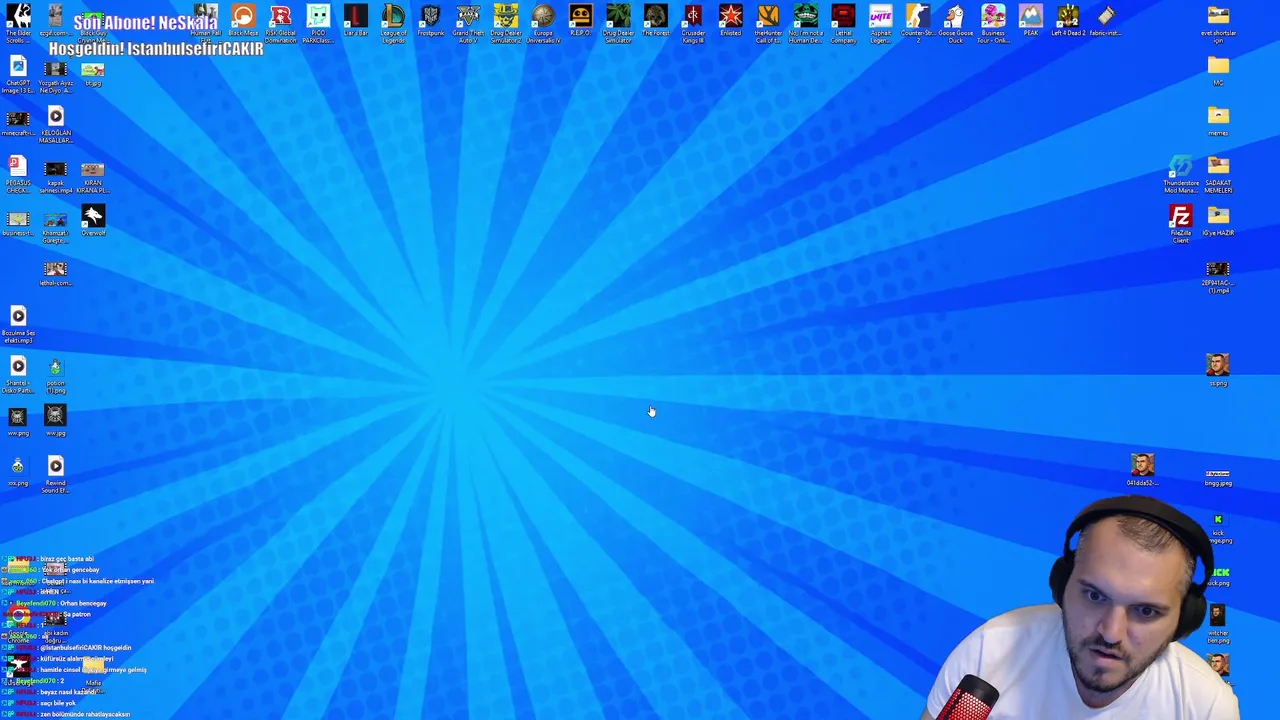The width and height of the screenshot is (1280, 720).
Task: Launch PICO PARK Classic shortcut
Action: pyautogui.click(x=318, y=24)
